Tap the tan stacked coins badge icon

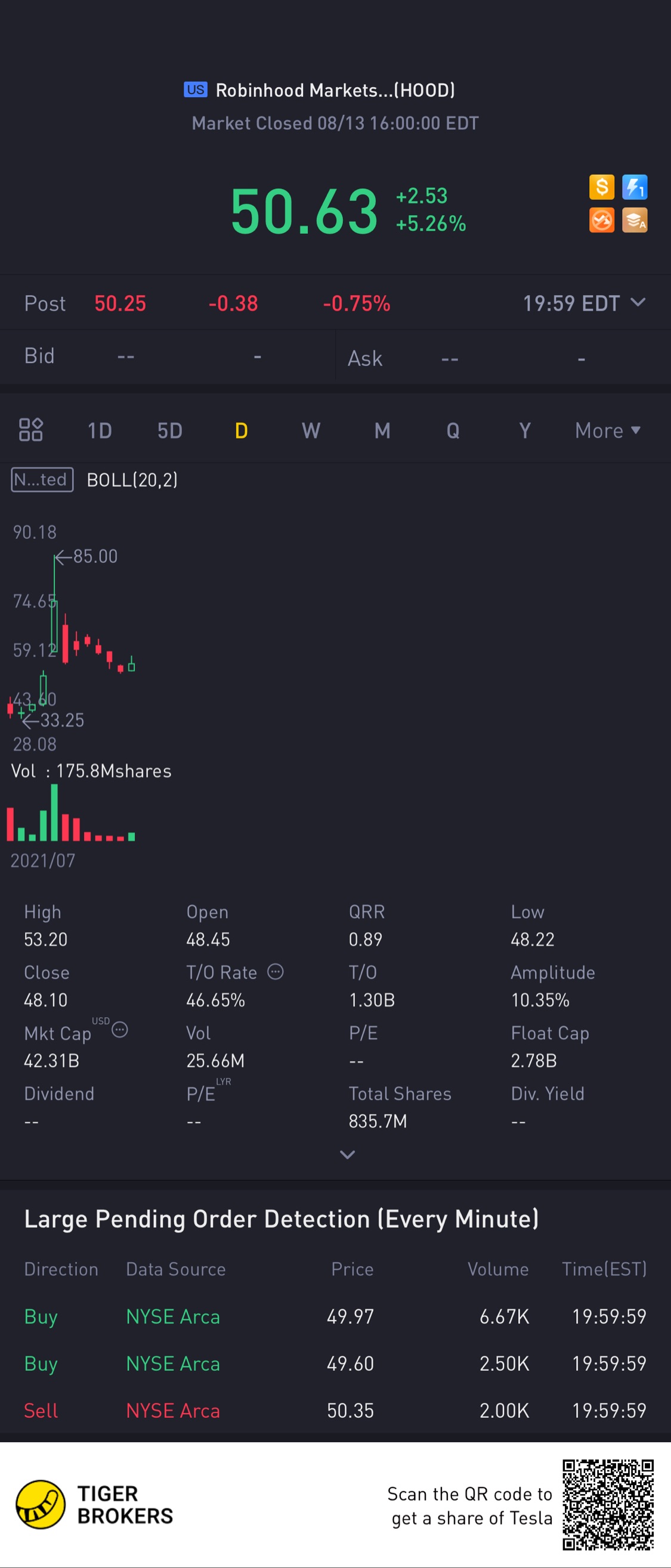point(635,220)
